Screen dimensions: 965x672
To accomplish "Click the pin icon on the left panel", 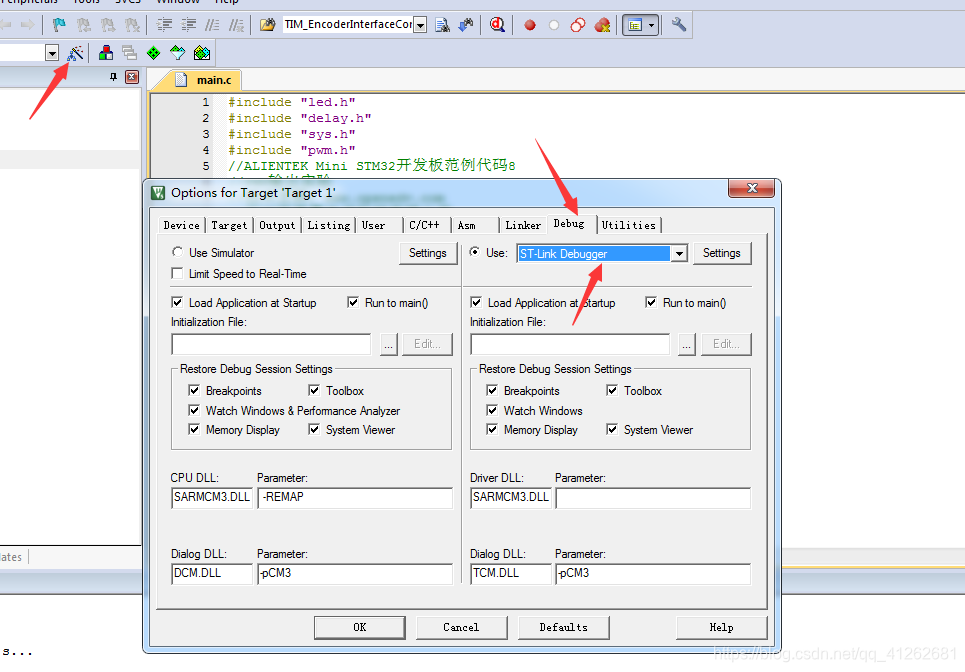I will [113, 77].
